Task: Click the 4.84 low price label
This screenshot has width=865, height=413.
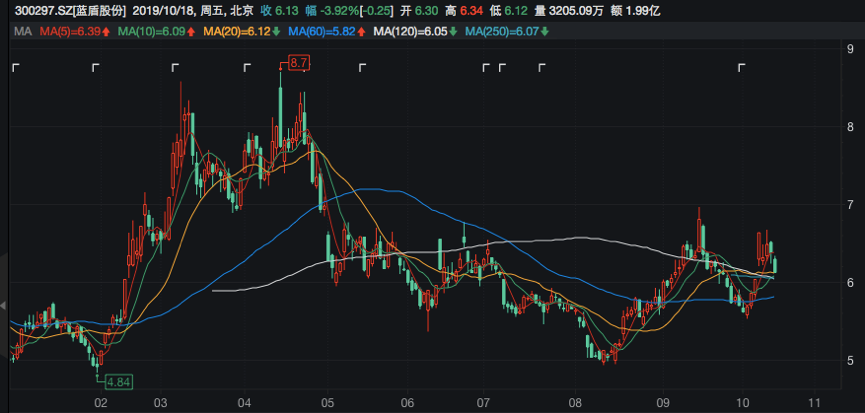Action: click(x=117, y=381)
